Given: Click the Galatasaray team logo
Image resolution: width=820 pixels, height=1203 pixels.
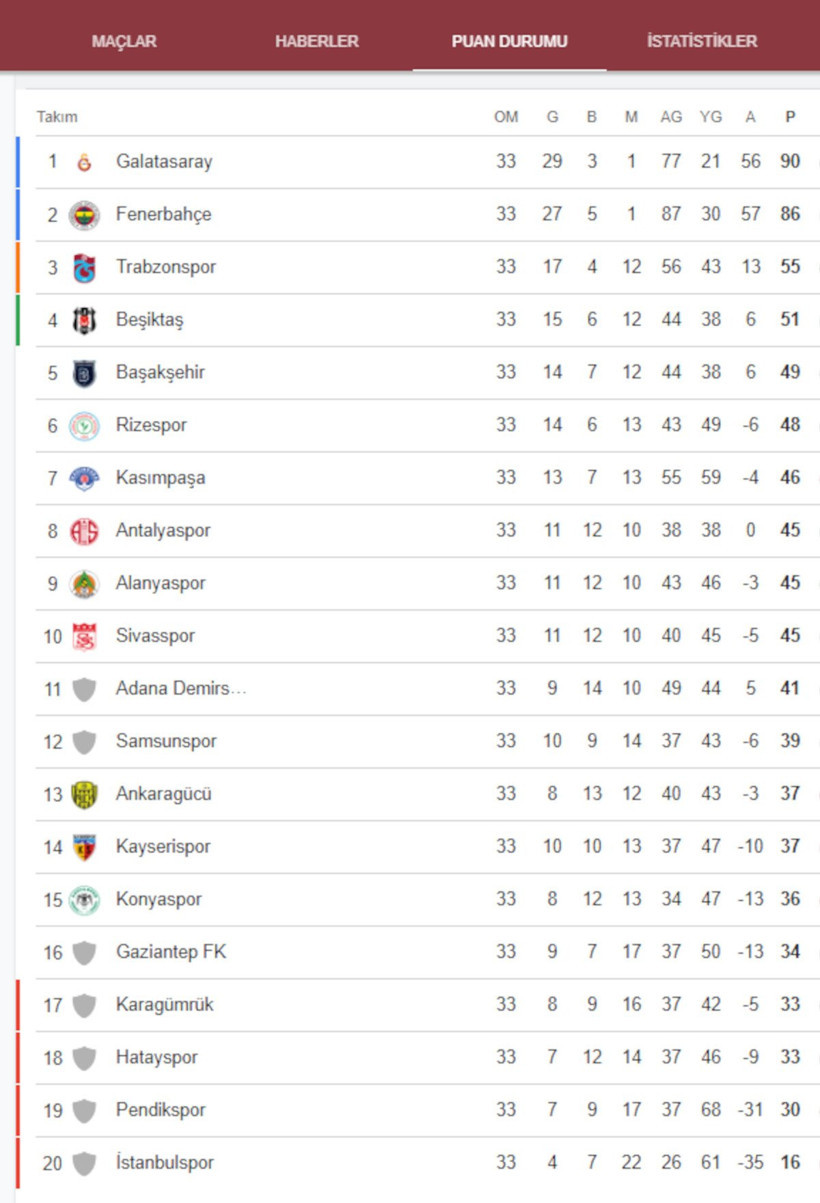Looking at the screenshot, I should (84, 162).
